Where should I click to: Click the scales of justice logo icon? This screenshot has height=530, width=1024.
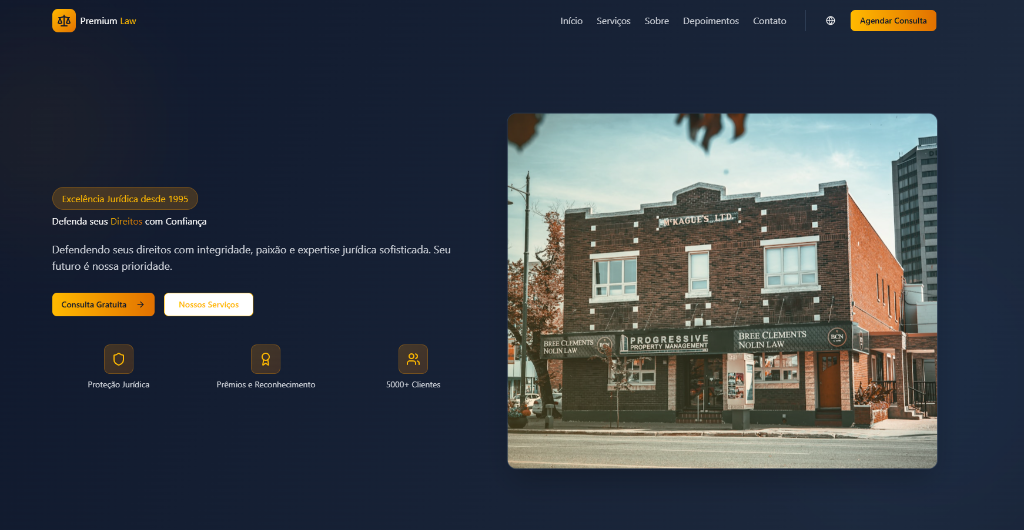click(x=64, y=21)
